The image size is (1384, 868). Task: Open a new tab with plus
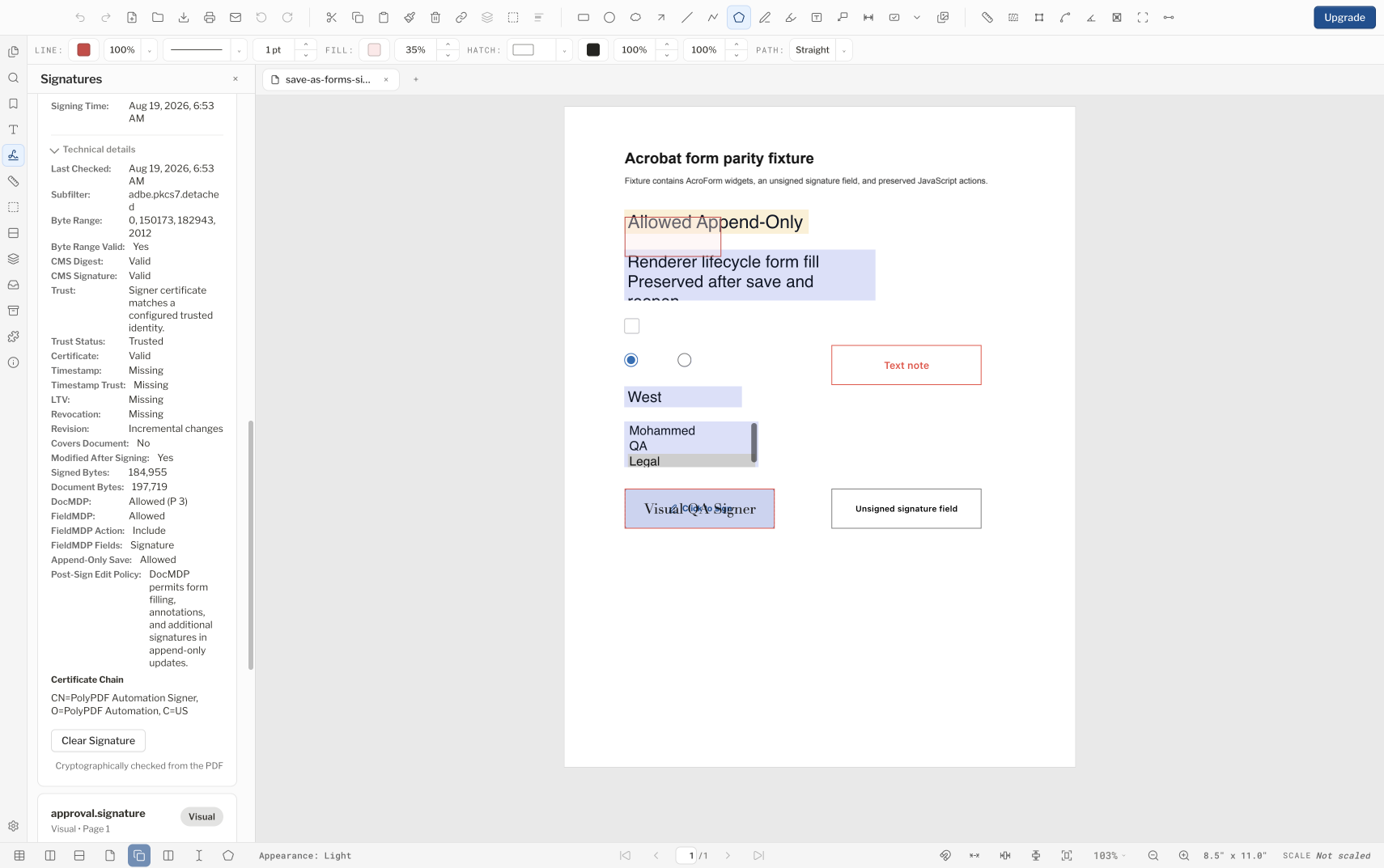(x=415, y=79)
